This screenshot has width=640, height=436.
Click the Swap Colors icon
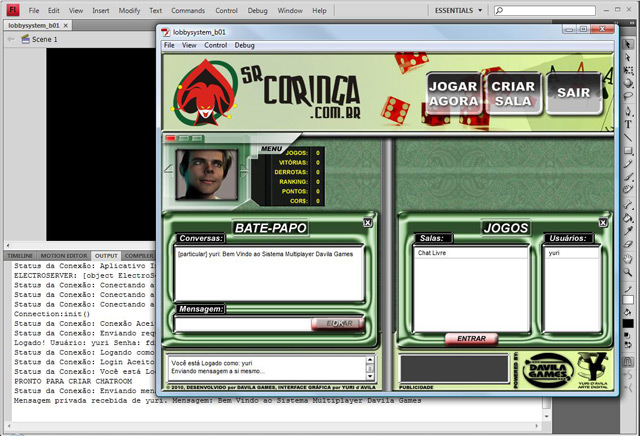[628, 345]
